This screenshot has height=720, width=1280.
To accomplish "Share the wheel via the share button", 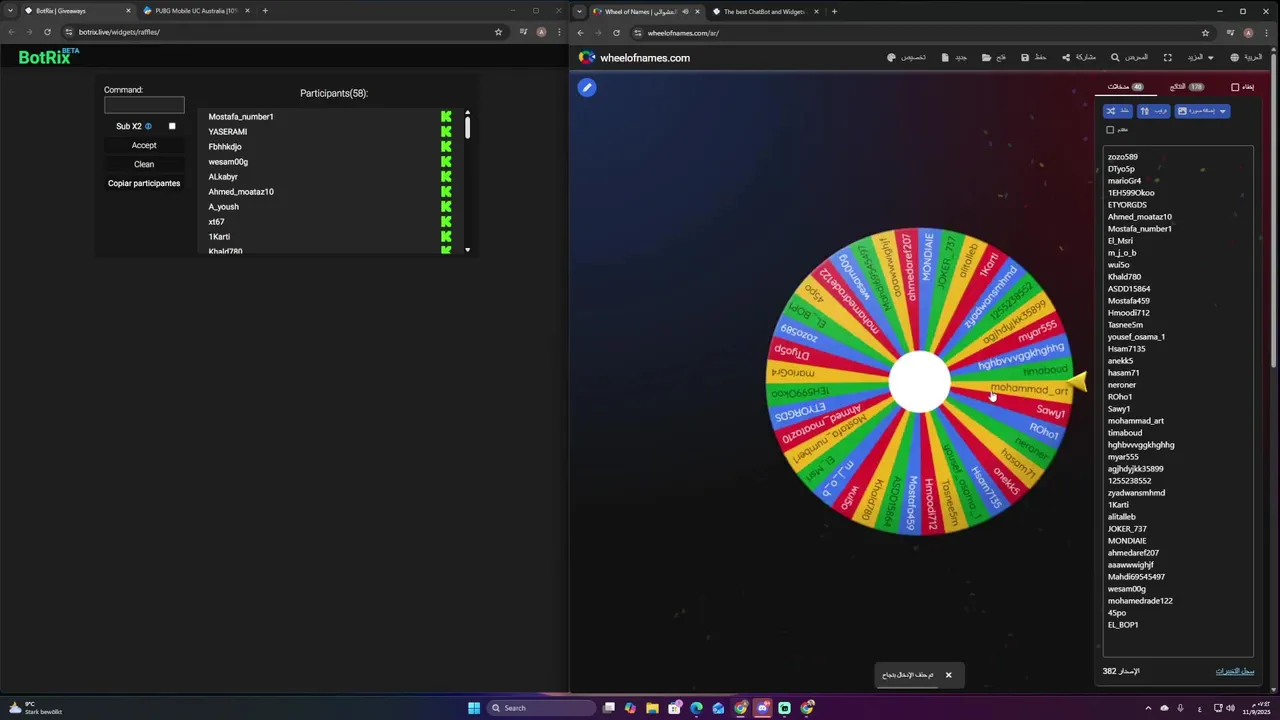I will point(1079,58).
